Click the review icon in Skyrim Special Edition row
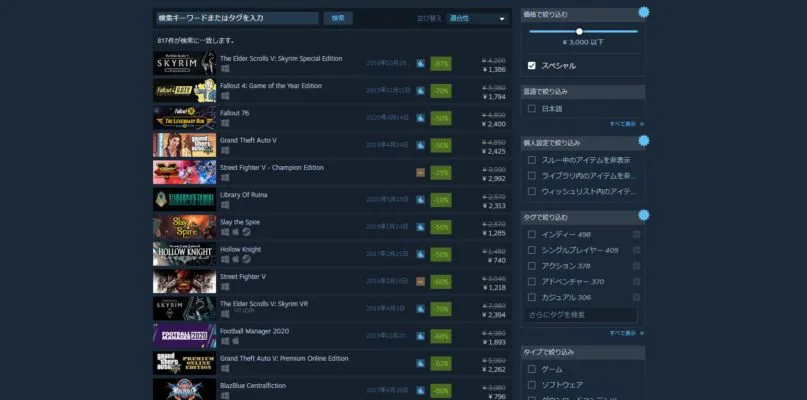 click(x=420, y=63)
